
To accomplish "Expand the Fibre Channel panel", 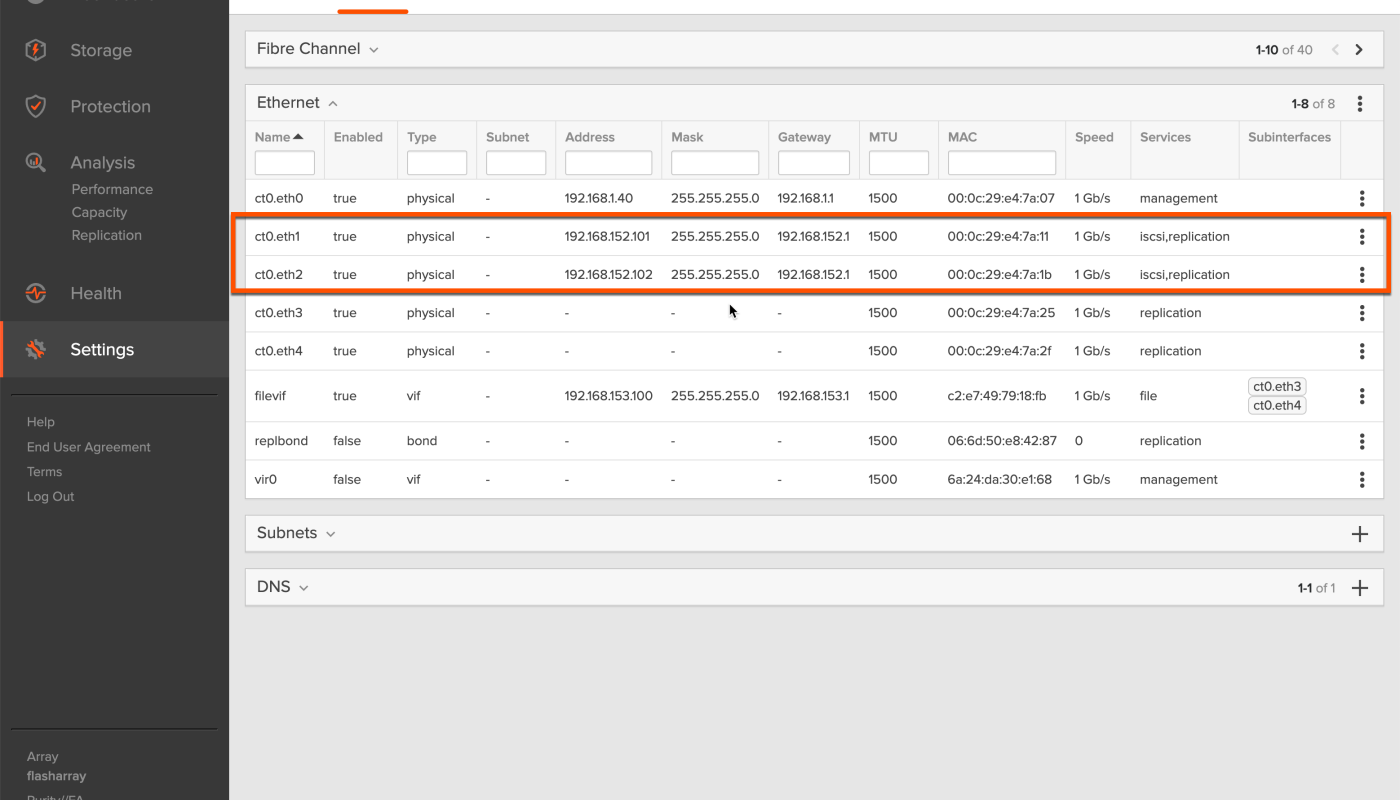I will 373,50.
